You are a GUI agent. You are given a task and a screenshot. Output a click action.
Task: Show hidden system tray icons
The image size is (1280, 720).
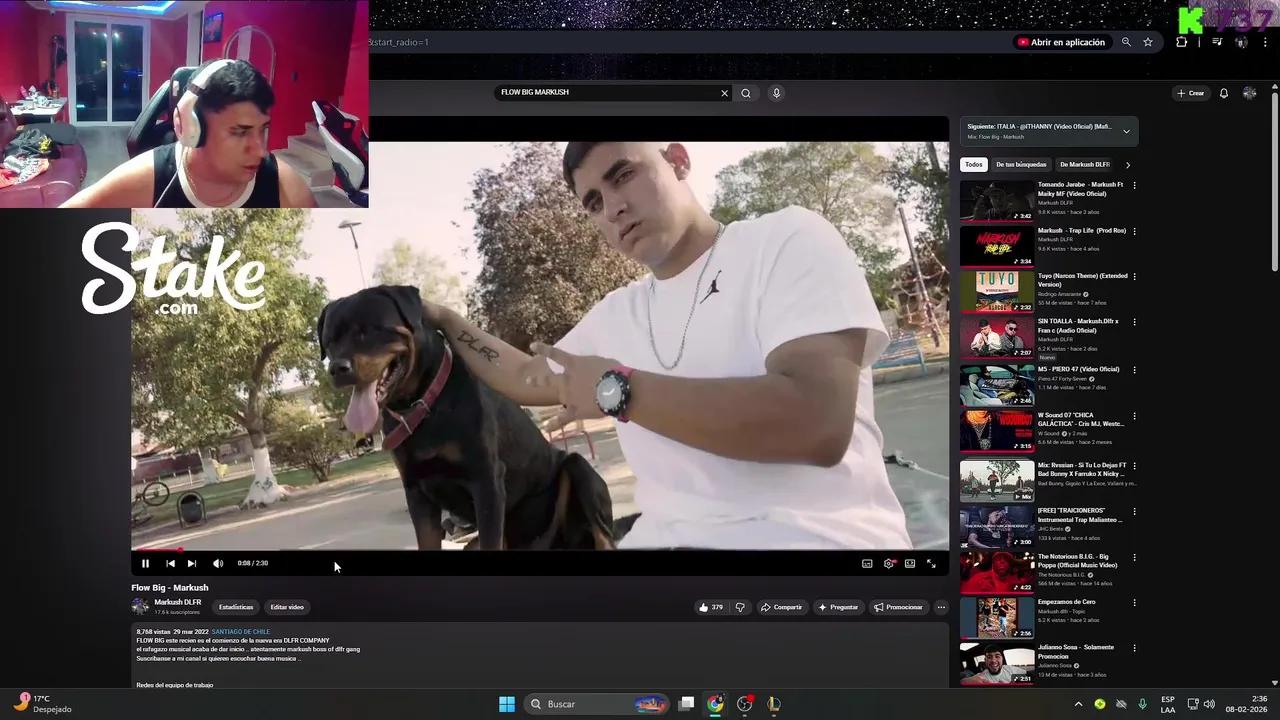[x=1078, y=704]
